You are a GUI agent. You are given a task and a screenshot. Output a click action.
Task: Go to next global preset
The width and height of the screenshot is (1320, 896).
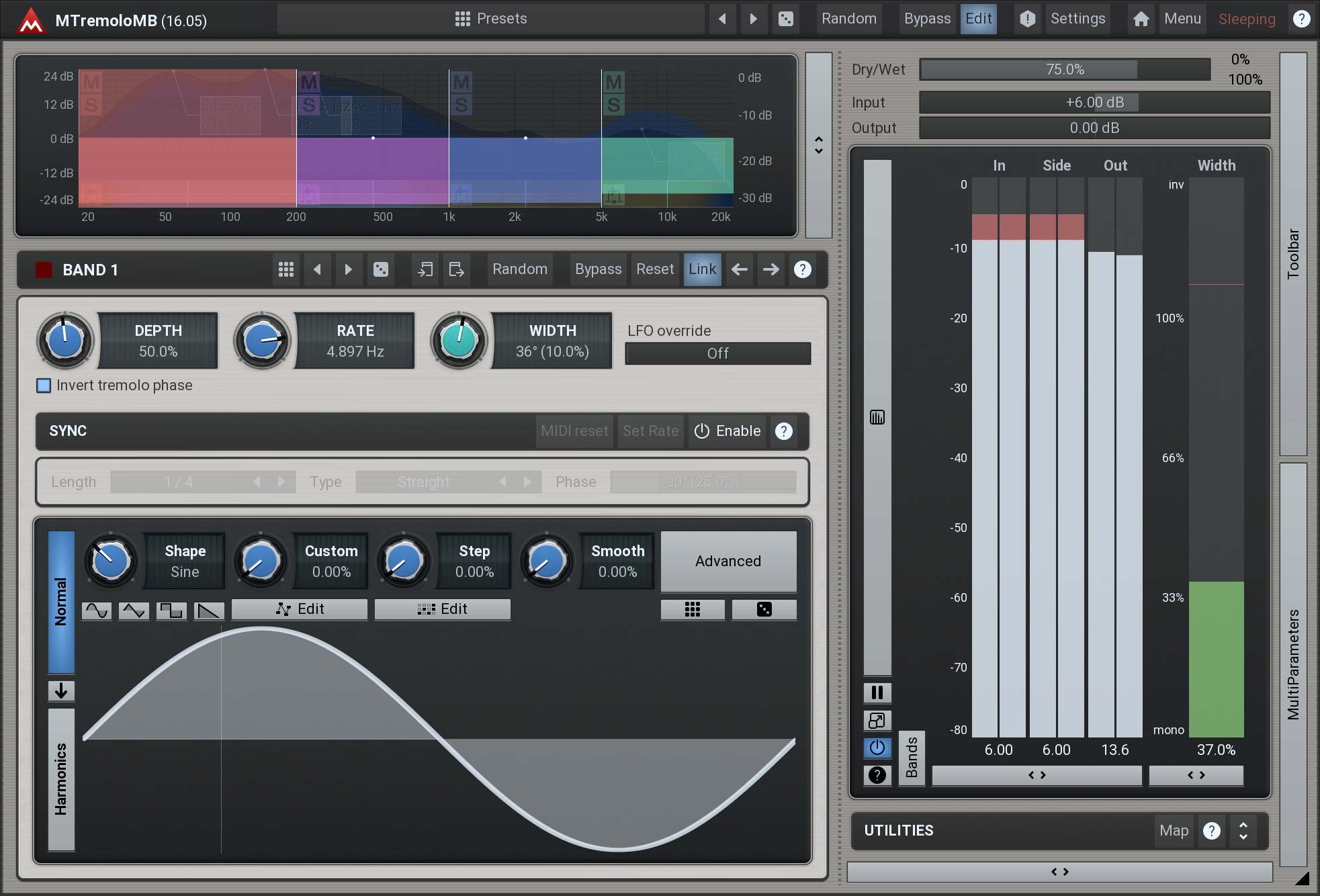(753, 19)
